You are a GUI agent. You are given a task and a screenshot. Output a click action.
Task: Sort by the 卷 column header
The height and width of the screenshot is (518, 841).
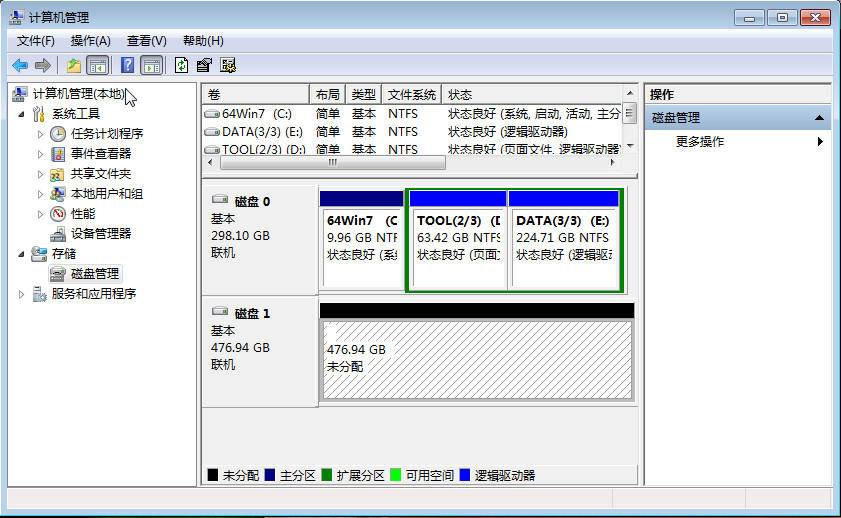[256, 95]
